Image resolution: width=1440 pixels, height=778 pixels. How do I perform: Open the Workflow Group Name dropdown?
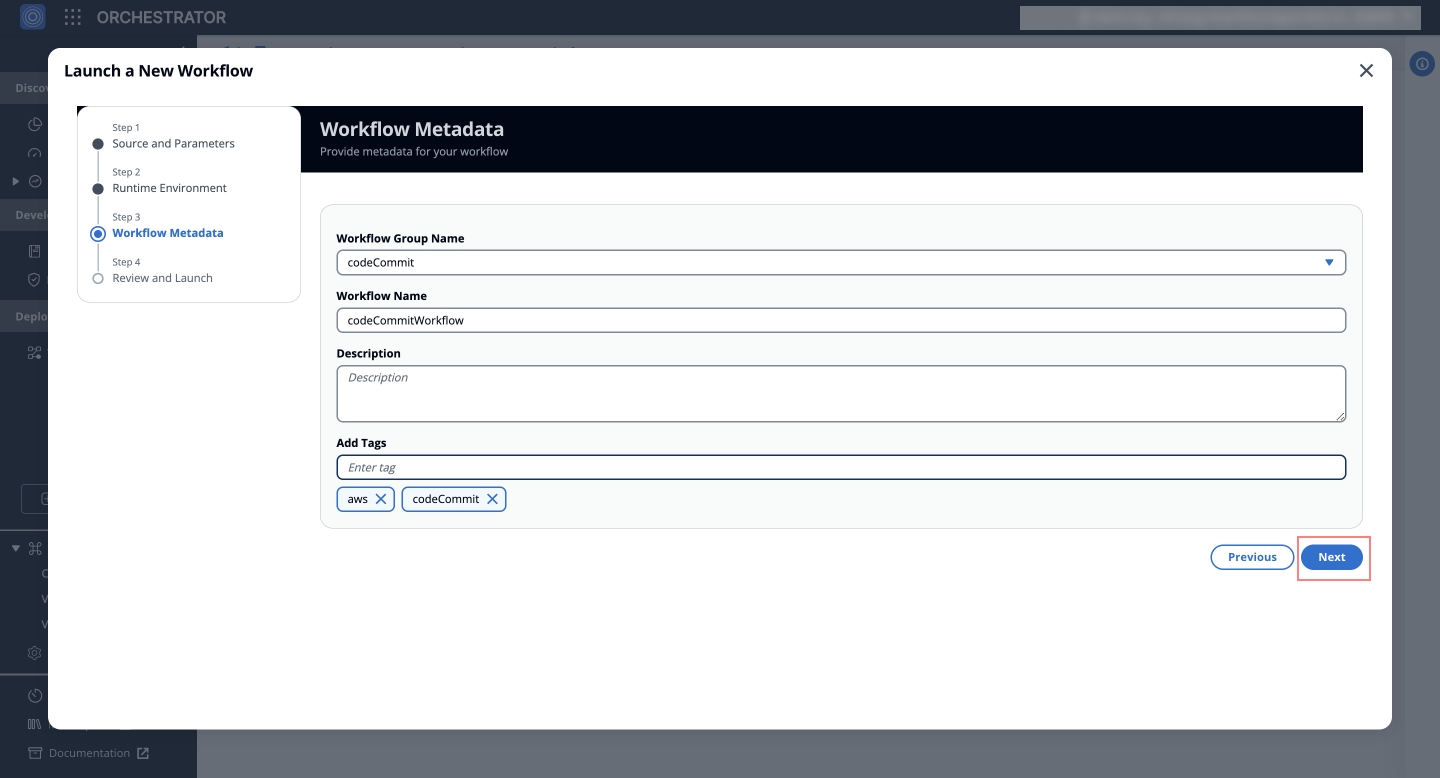coord(1330,262)
